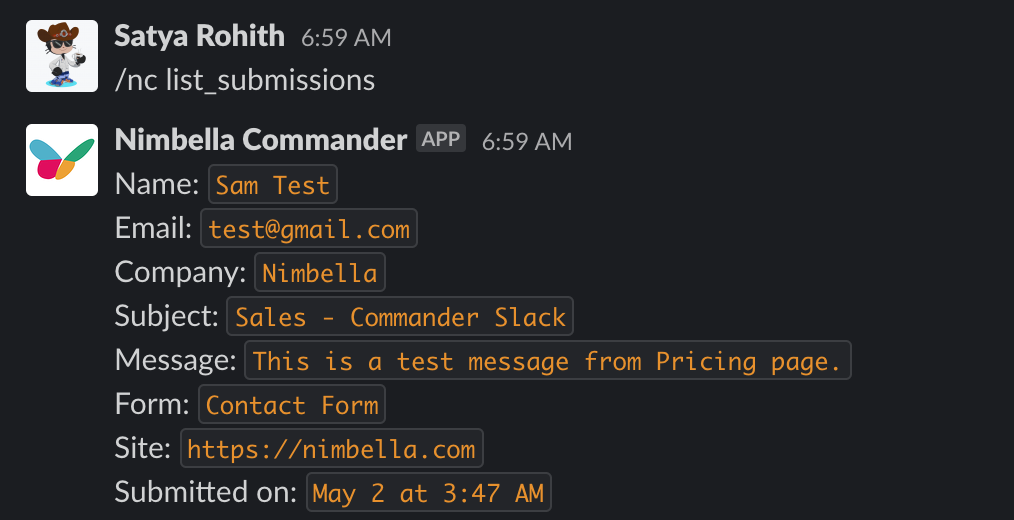Viewport: 1014px width, 520px height.
Task: Click the Email: field label
Action: tap(153, 228)
